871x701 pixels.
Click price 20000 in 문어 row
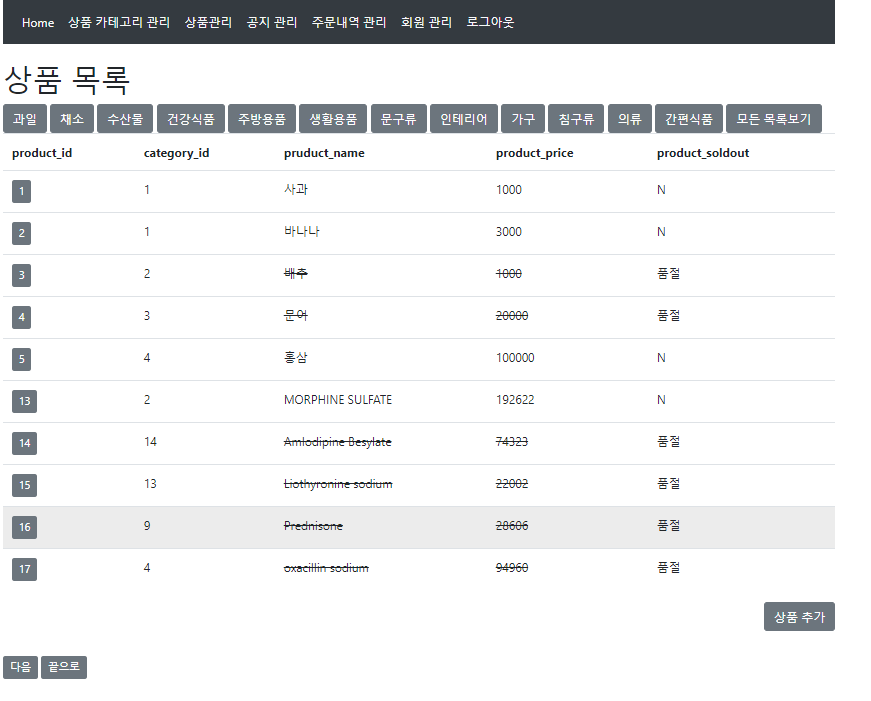pyautogui.click(x=512, y=316)
